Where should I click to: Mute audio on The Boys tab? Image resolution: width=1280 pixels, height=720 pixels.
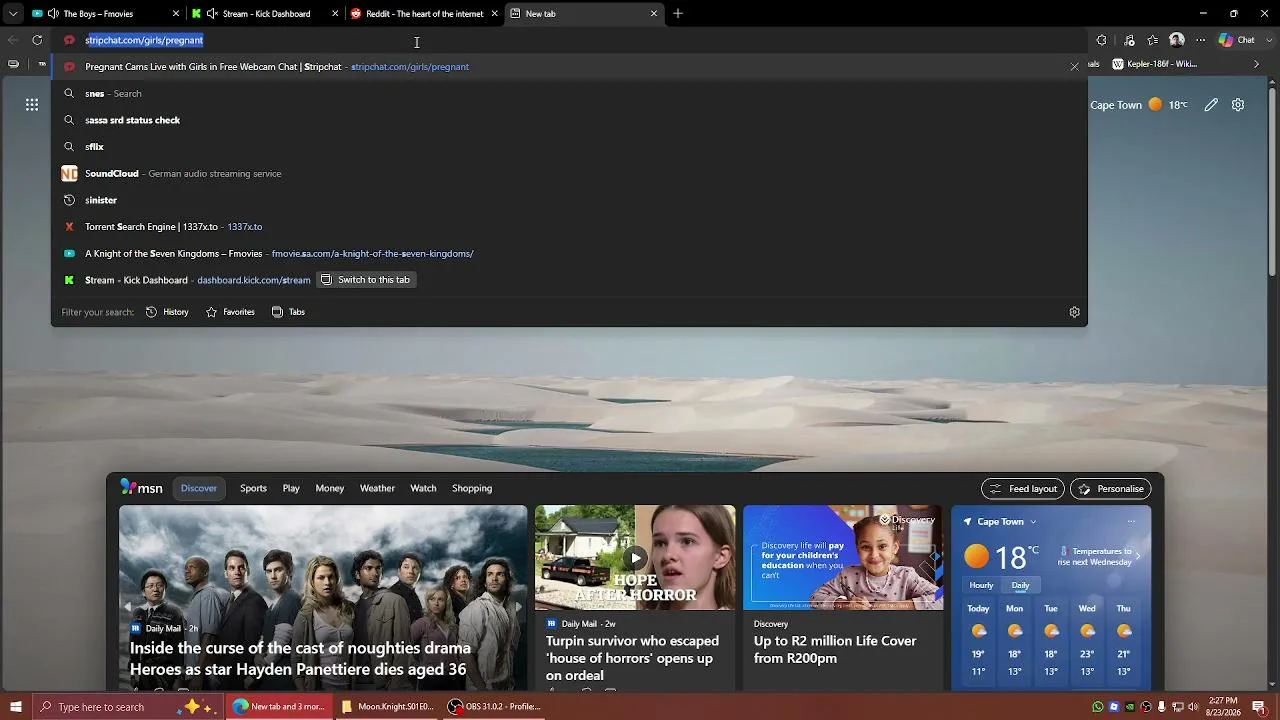[x=52, y=14]
